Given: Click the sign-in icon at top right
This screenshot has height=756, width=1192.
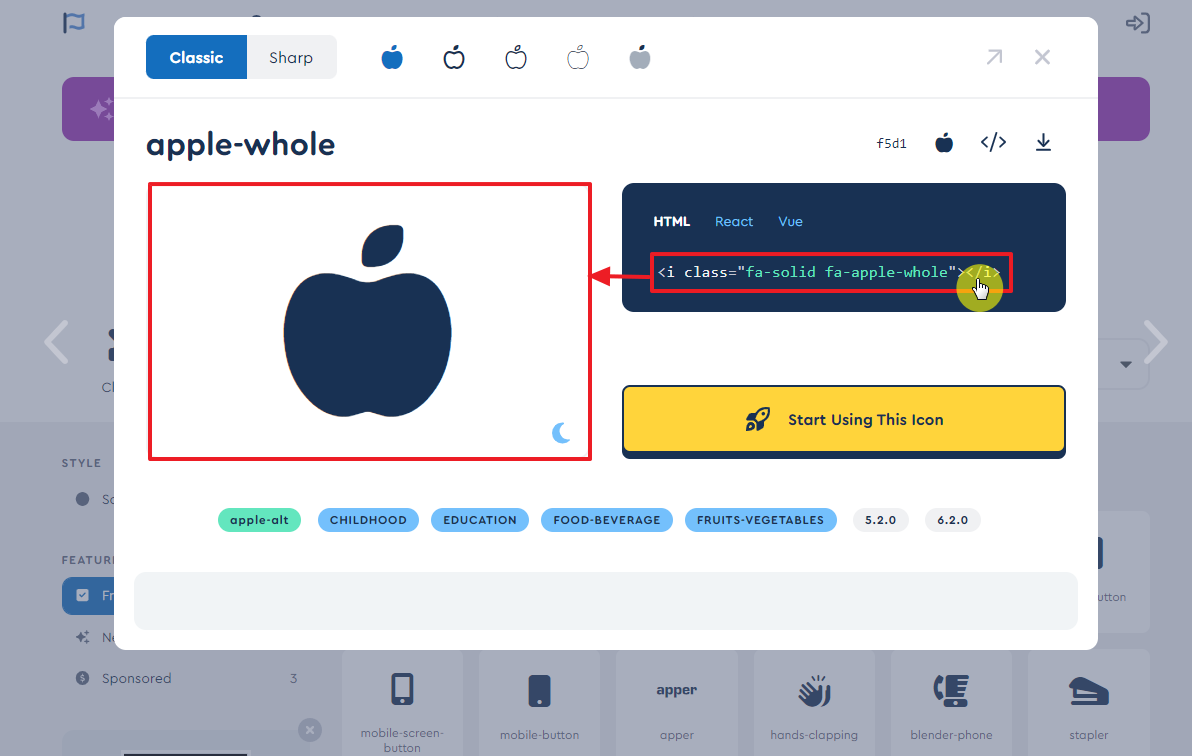Looking at the screenshot, I should pyautogui.click(x=1137, y=23).
